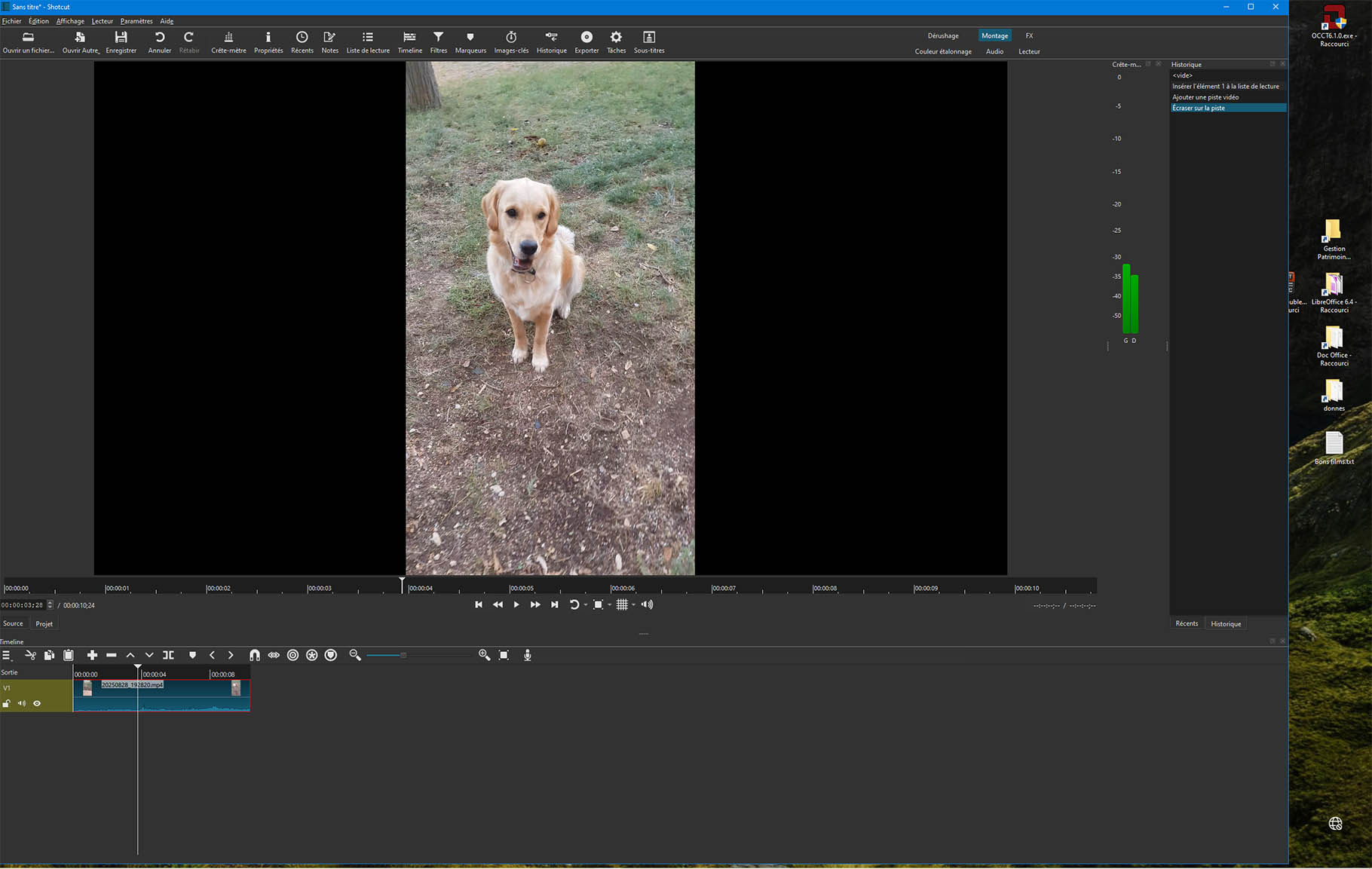Viewport: 1372px width, 869px height.
Task: Open a file with Ouvrir un fichier
Action: pos(28,42)
